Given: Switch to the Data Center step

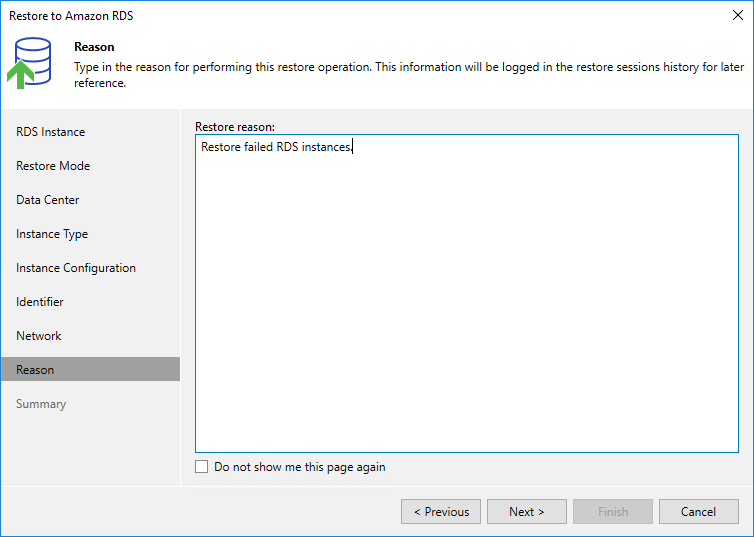Looking at the screenshot, I should [x=48, y=200].
